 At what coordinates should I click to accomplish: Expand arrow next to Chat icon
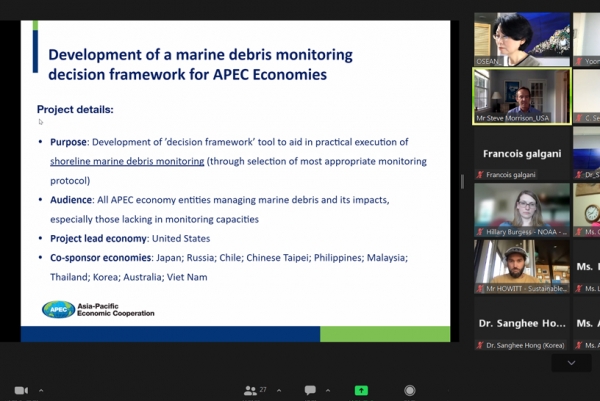(328, 391)
